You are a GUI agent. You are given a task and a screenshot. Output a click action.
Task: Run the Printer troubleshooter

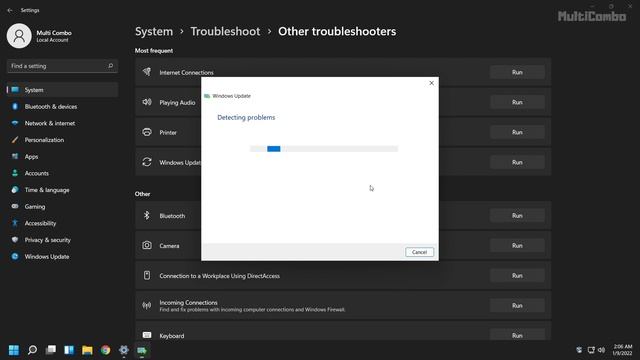click(x=517, y=132)
